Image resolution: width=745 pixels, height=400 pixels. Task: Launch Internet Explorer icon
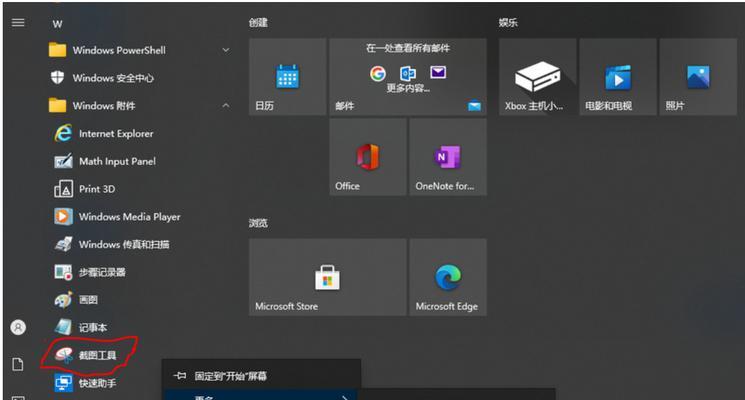tap(63, 133)
